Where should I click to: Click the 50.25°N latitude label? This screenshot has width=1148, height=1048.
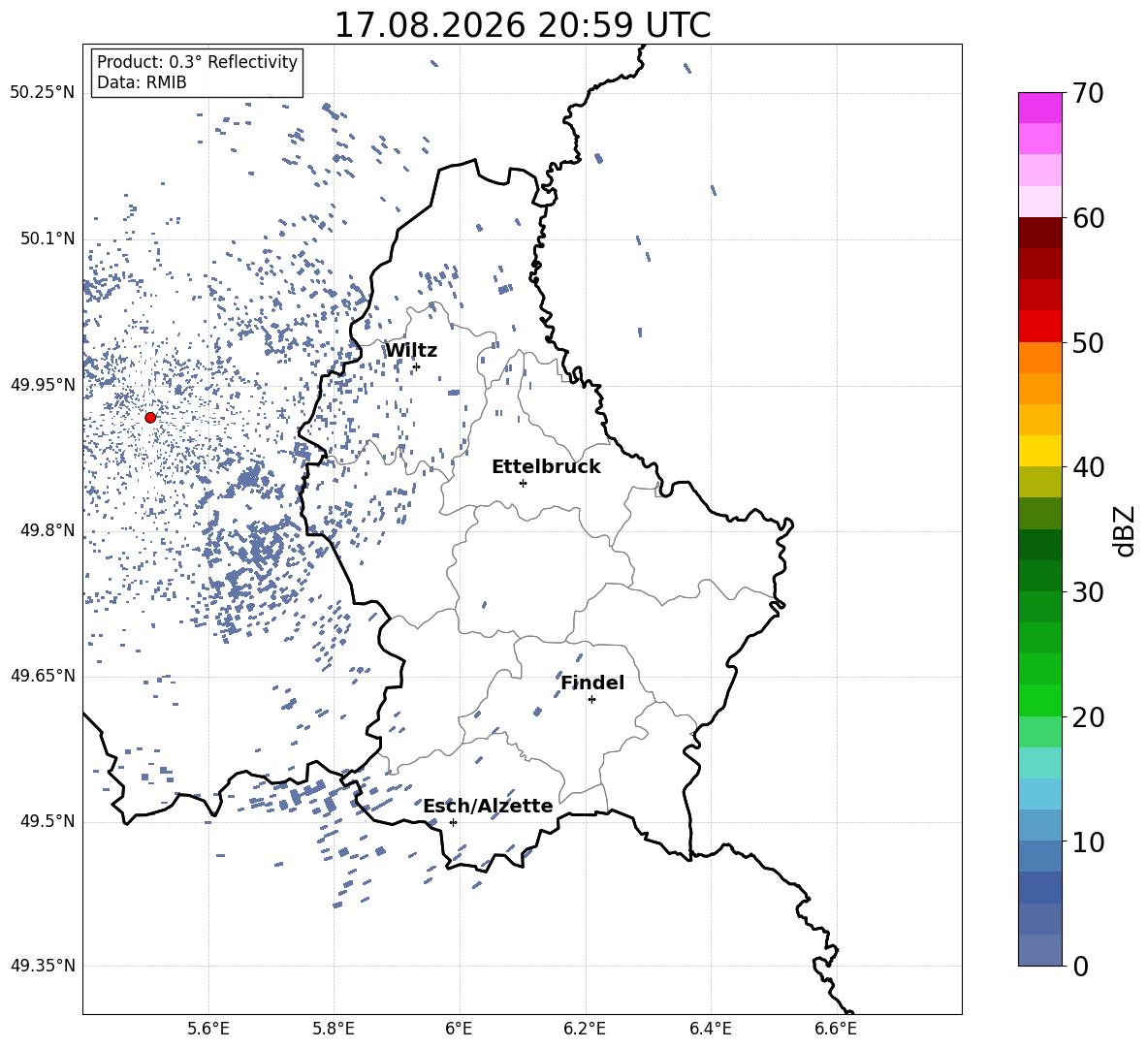(x=43, y=93)
